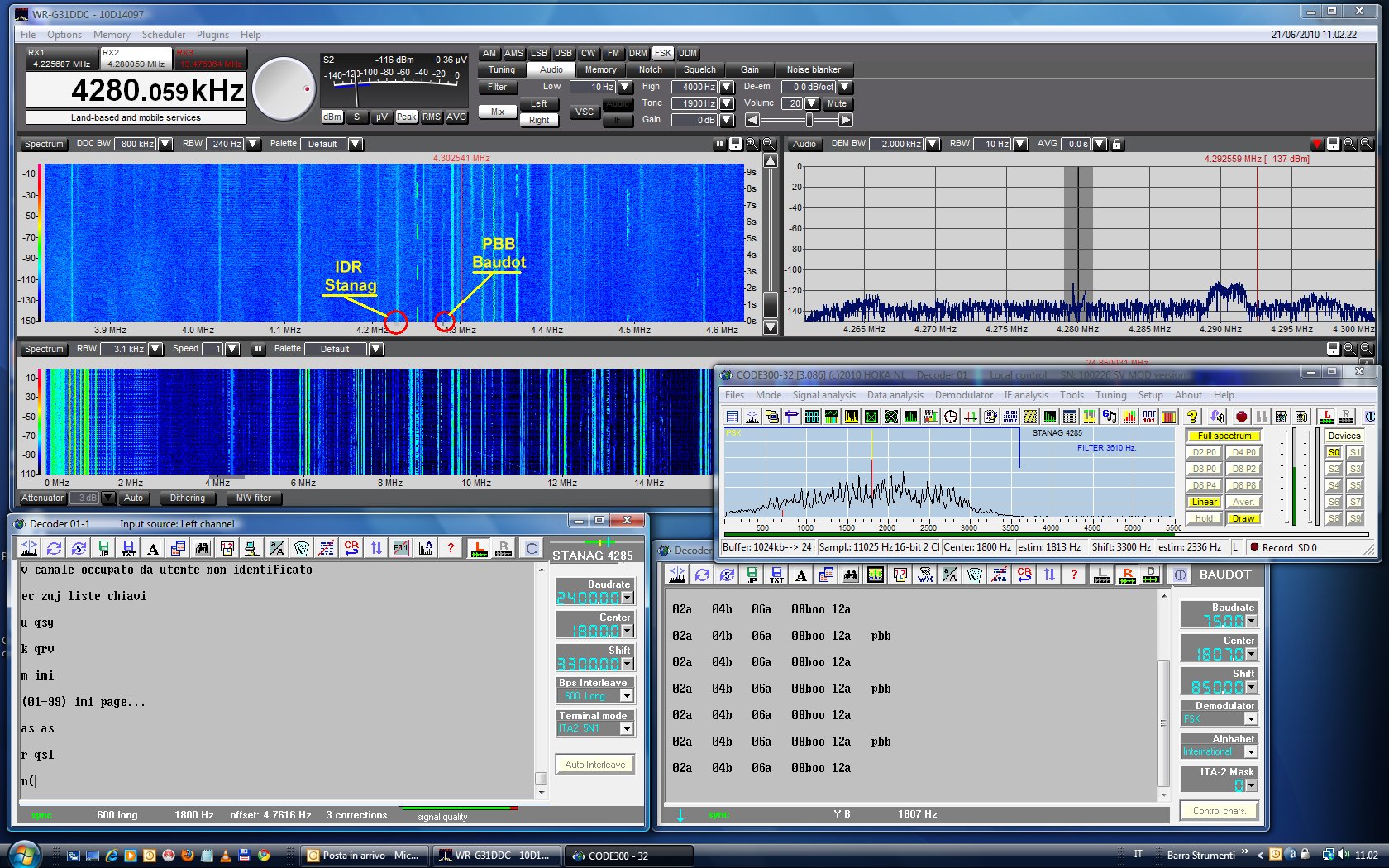Click the Dithering button
This screenshot has height=868, width=1389.
point(188,498)
